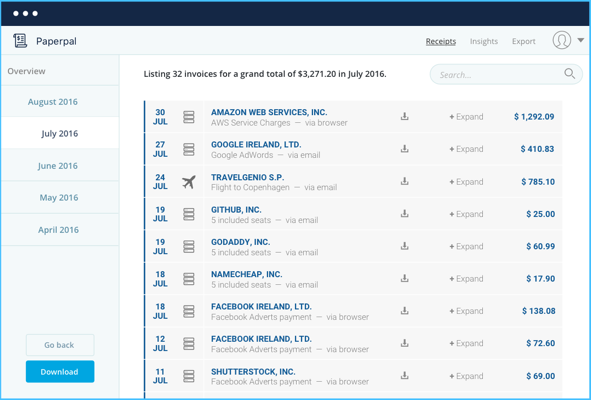The width and height of the screenshot is (591, 400).
Task: Expand the Amazon Web Services row
Action: click(x=466, y=117)
